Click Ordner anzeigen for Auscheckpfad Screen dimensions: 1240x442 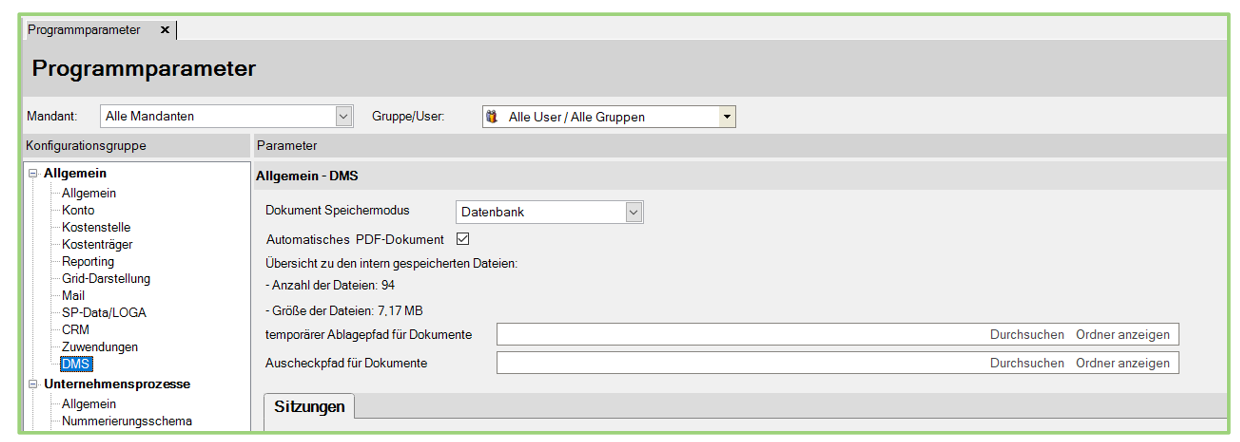click(x=1122, y=363)
